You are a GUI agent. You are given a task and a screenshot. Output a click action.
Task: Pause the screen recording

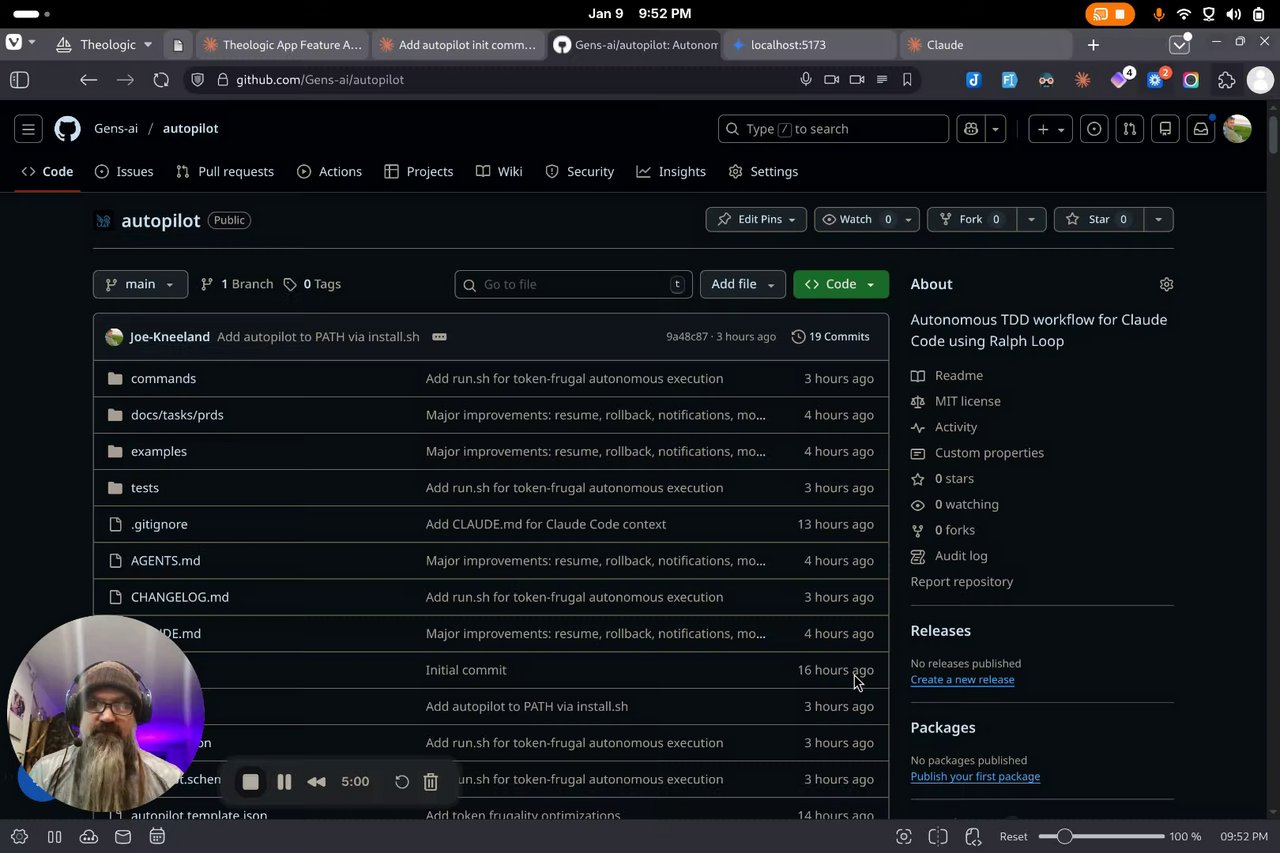click(x=284, y=782)
